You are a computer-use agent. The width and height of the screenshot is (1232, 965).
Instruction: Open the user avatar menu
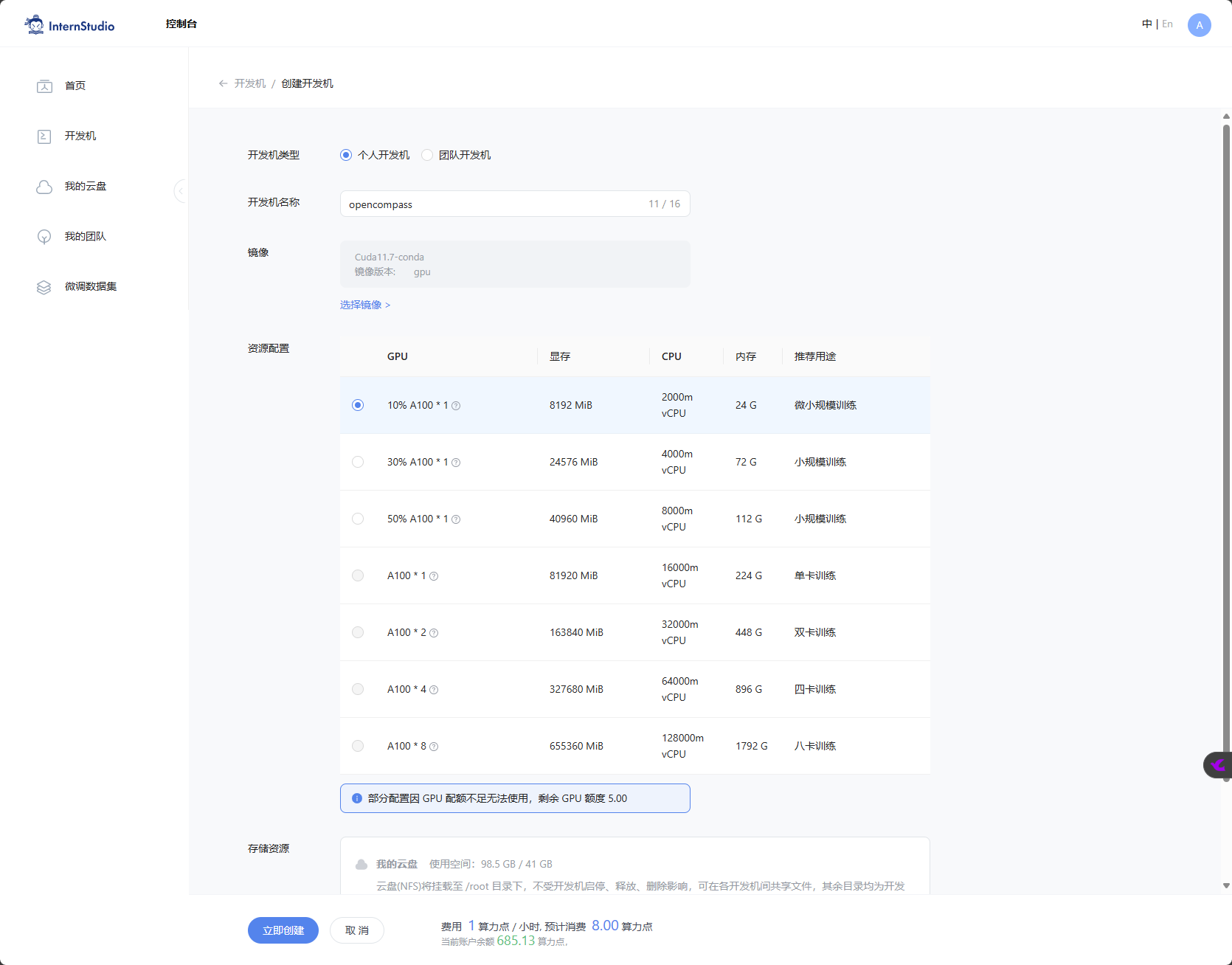1200,25
